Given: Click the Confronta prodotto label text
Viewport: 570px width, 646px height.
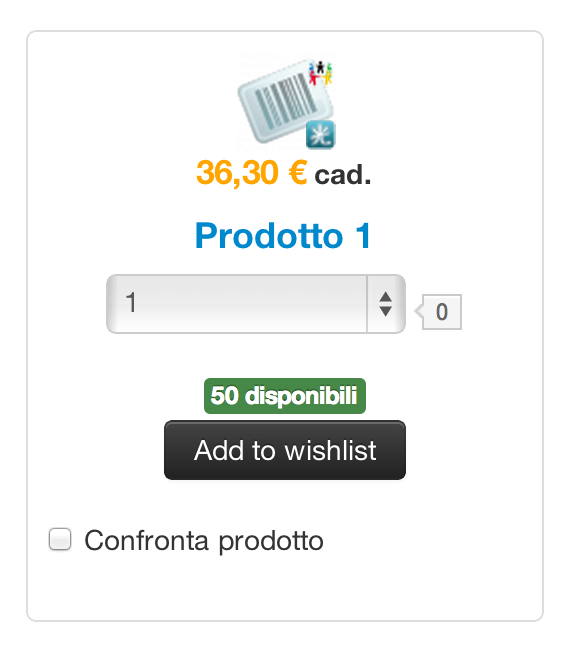Looking at the screenshot, I should (204, 541).
